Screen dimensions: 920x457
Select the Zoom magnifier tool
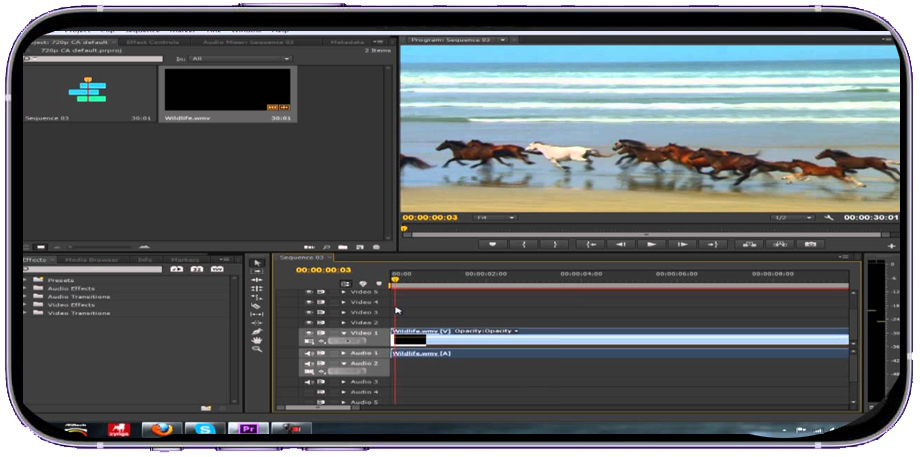pyautogui.click(x=256, y=349)
